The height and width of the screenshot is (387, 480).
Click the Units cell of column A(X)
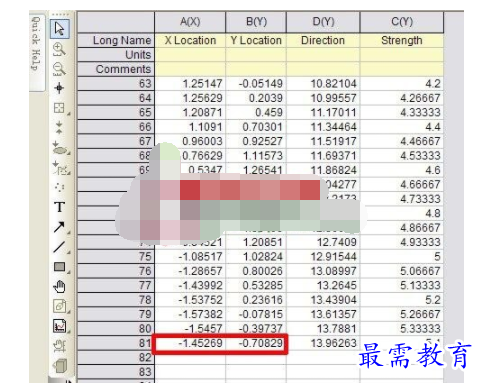point(190,55)
